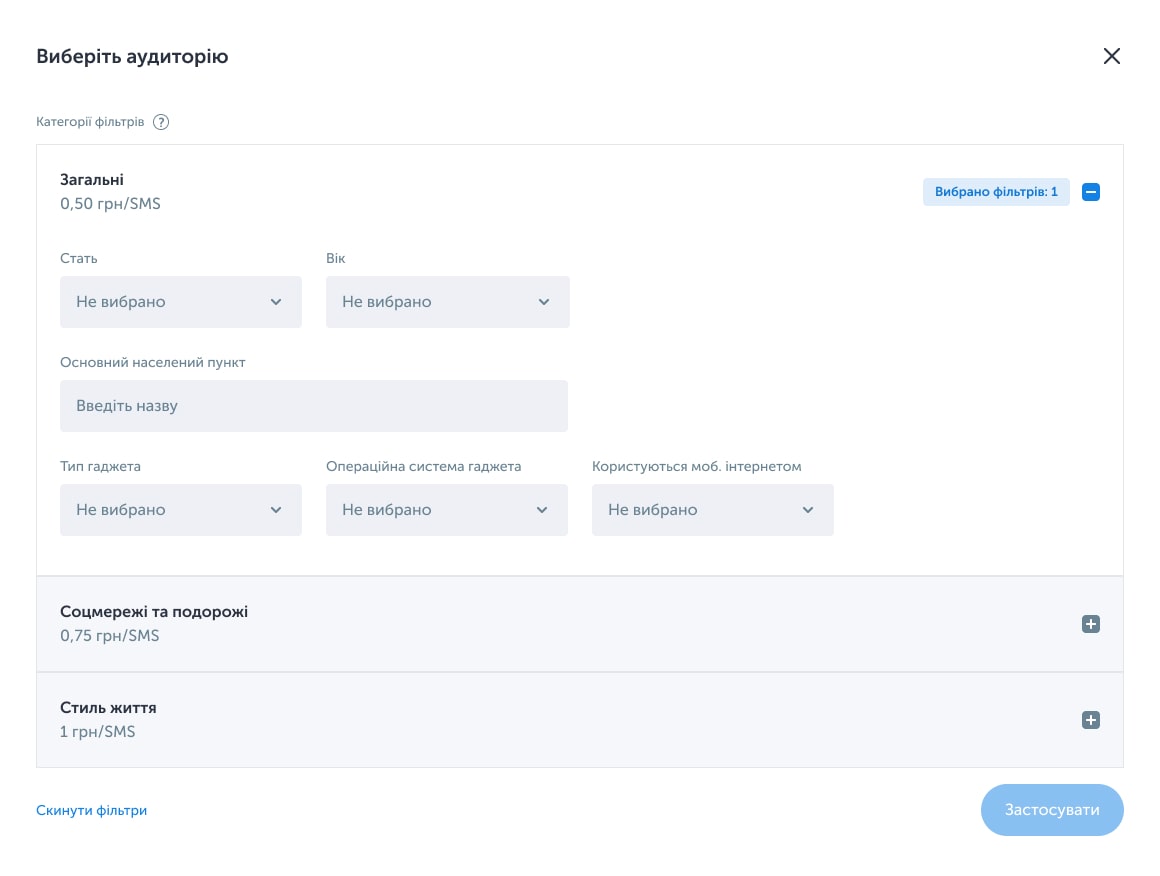Open the Операційна система гаджета dropdown
1160x876 pixels.
(447, 510)
